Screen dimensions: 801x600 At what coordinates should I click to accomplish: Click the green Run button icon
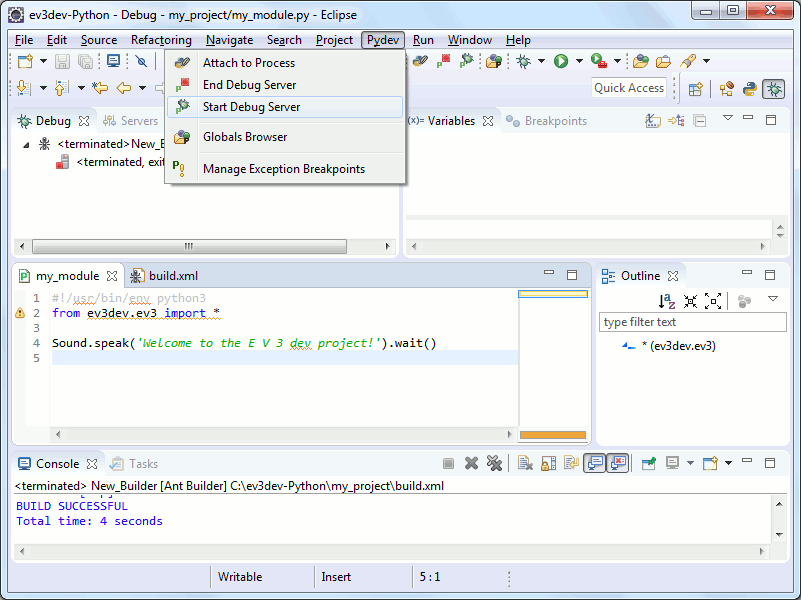click(x=561, y=61)
